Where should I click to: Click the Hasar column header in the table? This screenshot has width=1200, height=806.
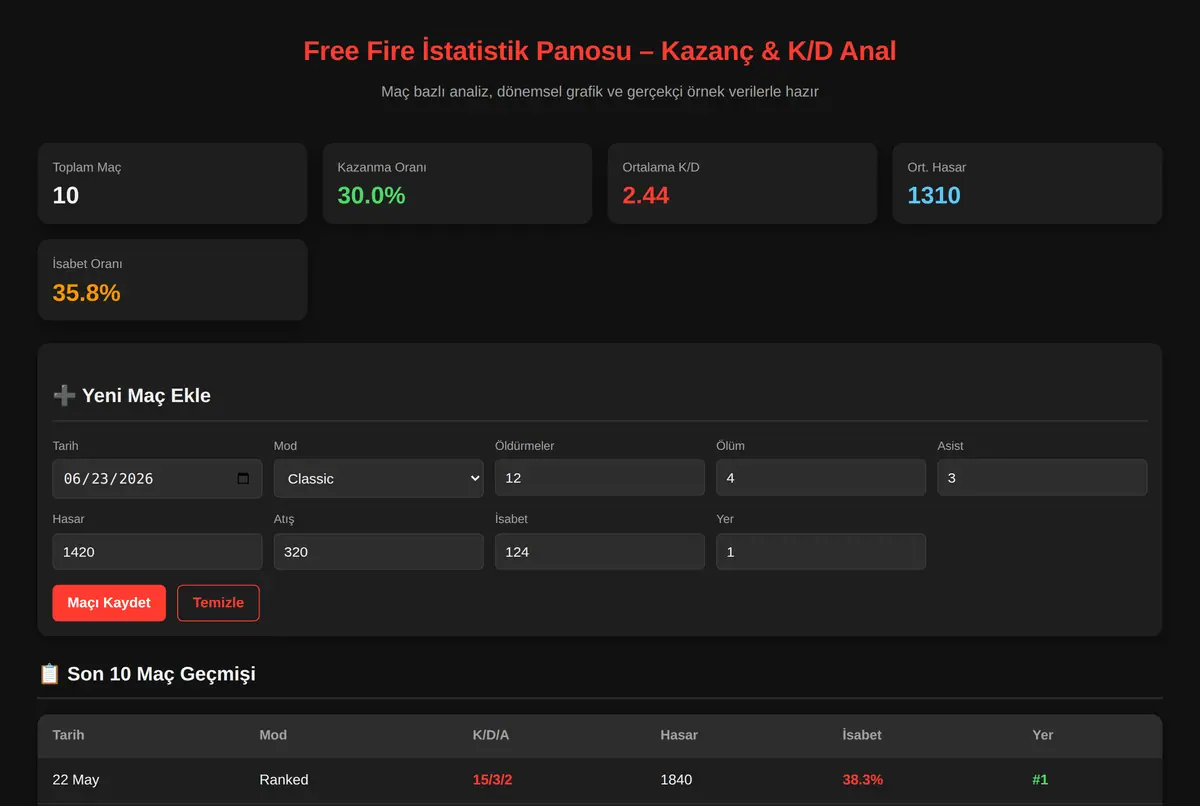(679, 735)
